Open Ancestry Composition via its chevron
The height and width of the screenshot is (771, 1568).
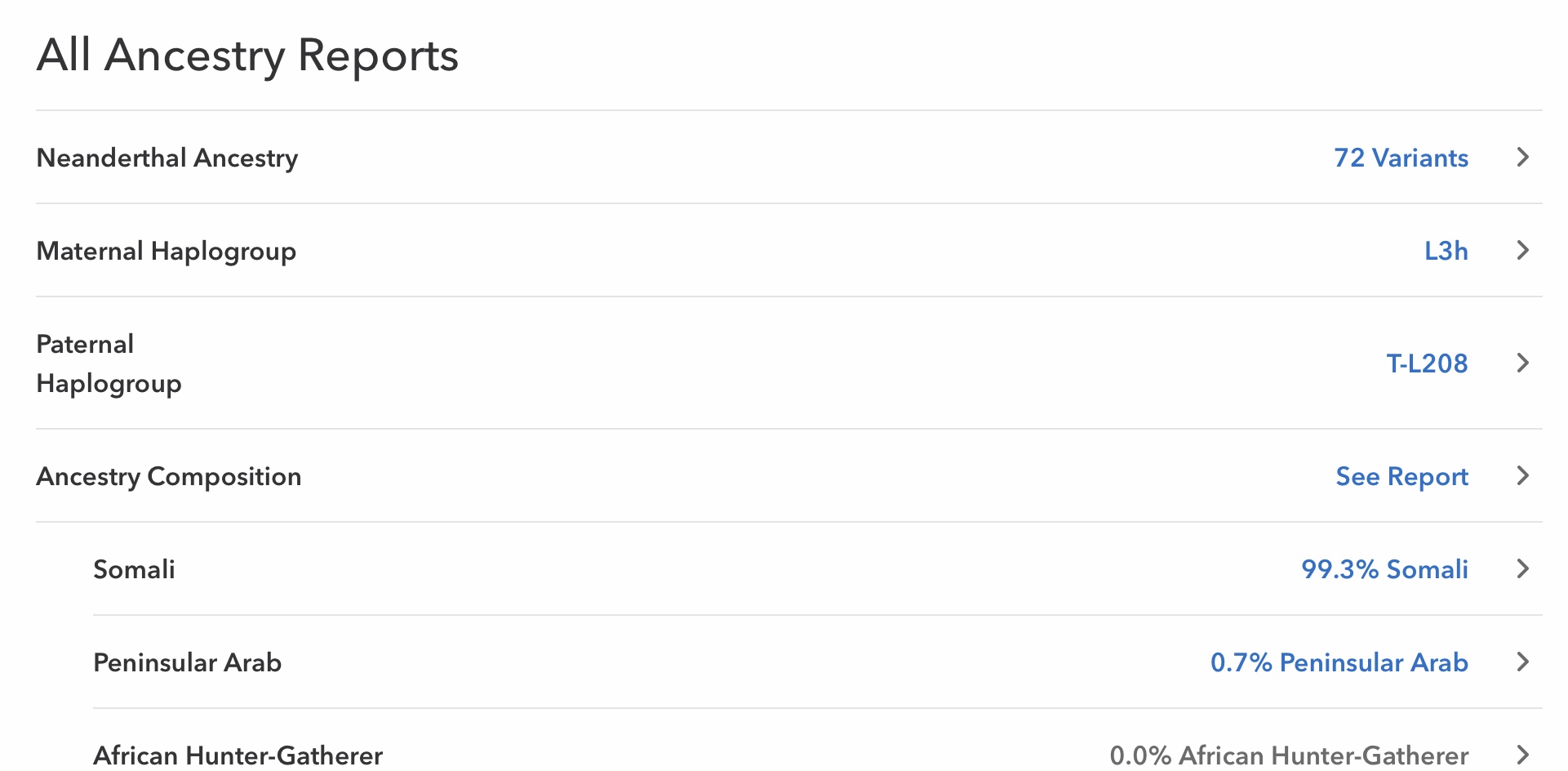coord(1522,475)
